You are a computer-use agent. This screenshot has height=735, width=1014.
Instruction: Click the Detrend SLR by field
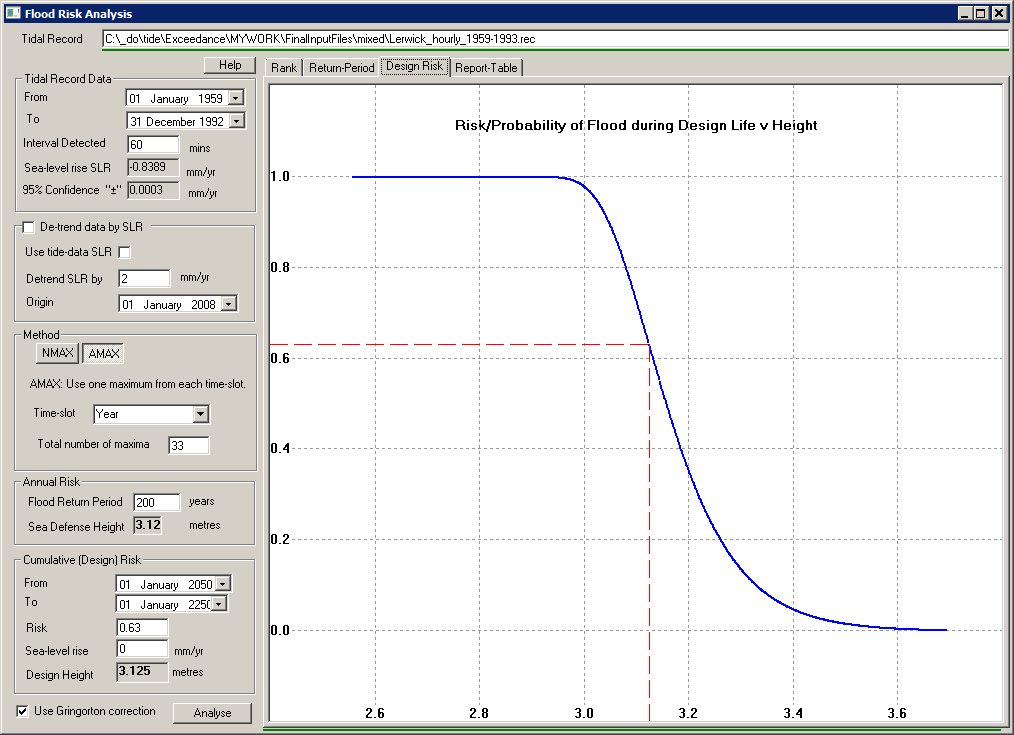tap(144, 279)
